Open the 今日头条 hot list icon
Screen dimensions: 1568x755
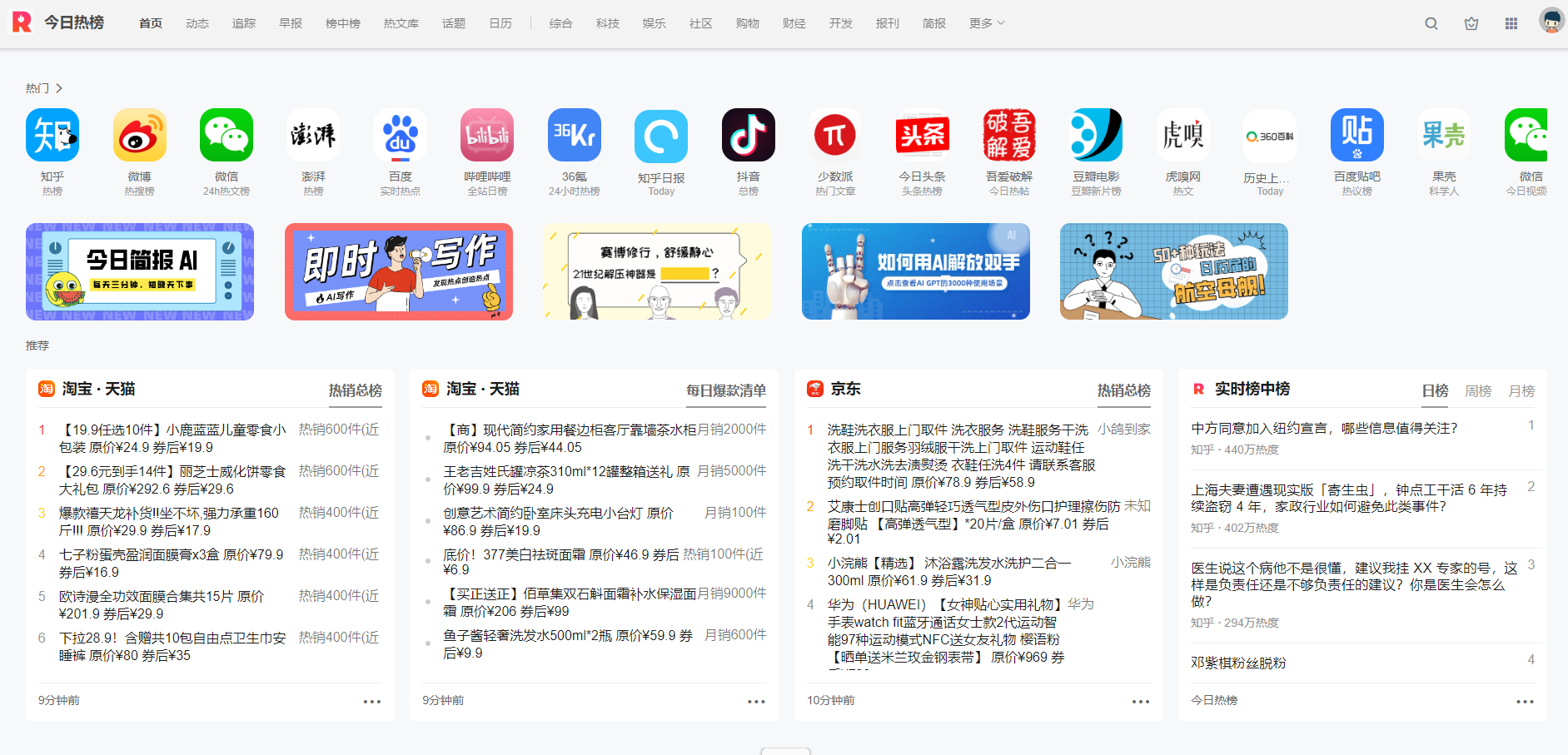[922, 134]
